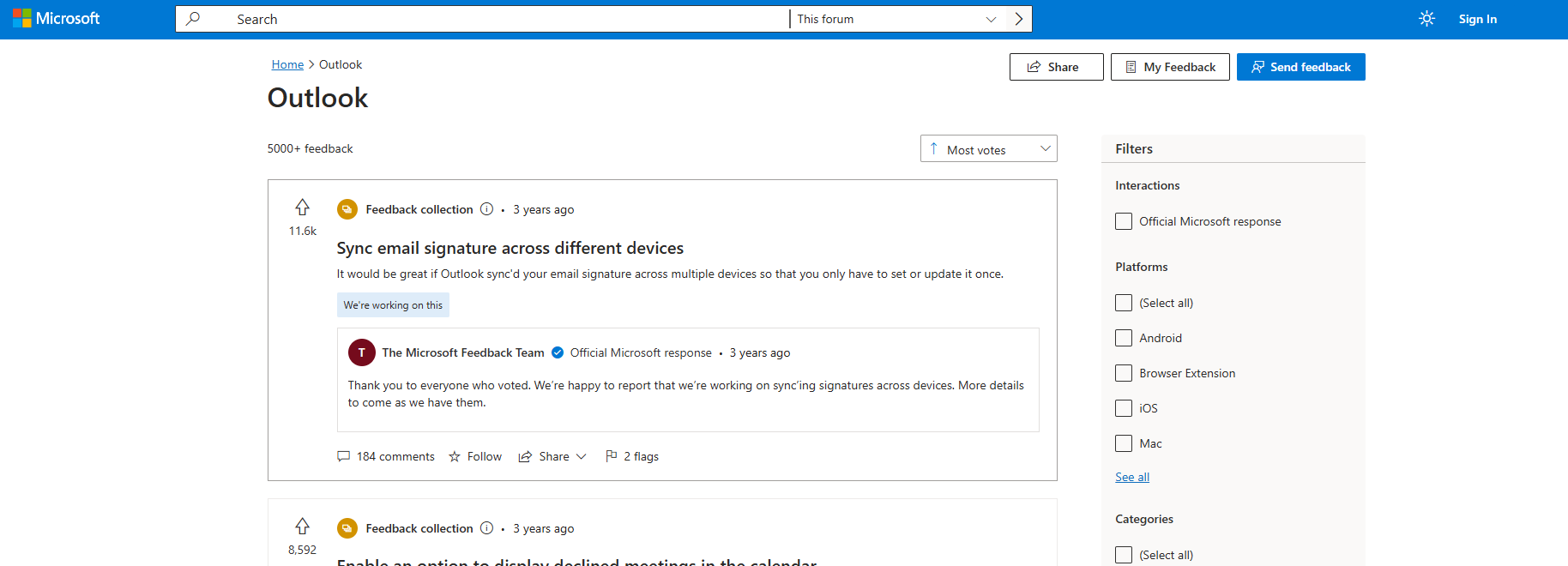The height and width of the screenshot is (566, 1568).
Task: Check Official Microsoft response filter
Action: pos(1124,221)
